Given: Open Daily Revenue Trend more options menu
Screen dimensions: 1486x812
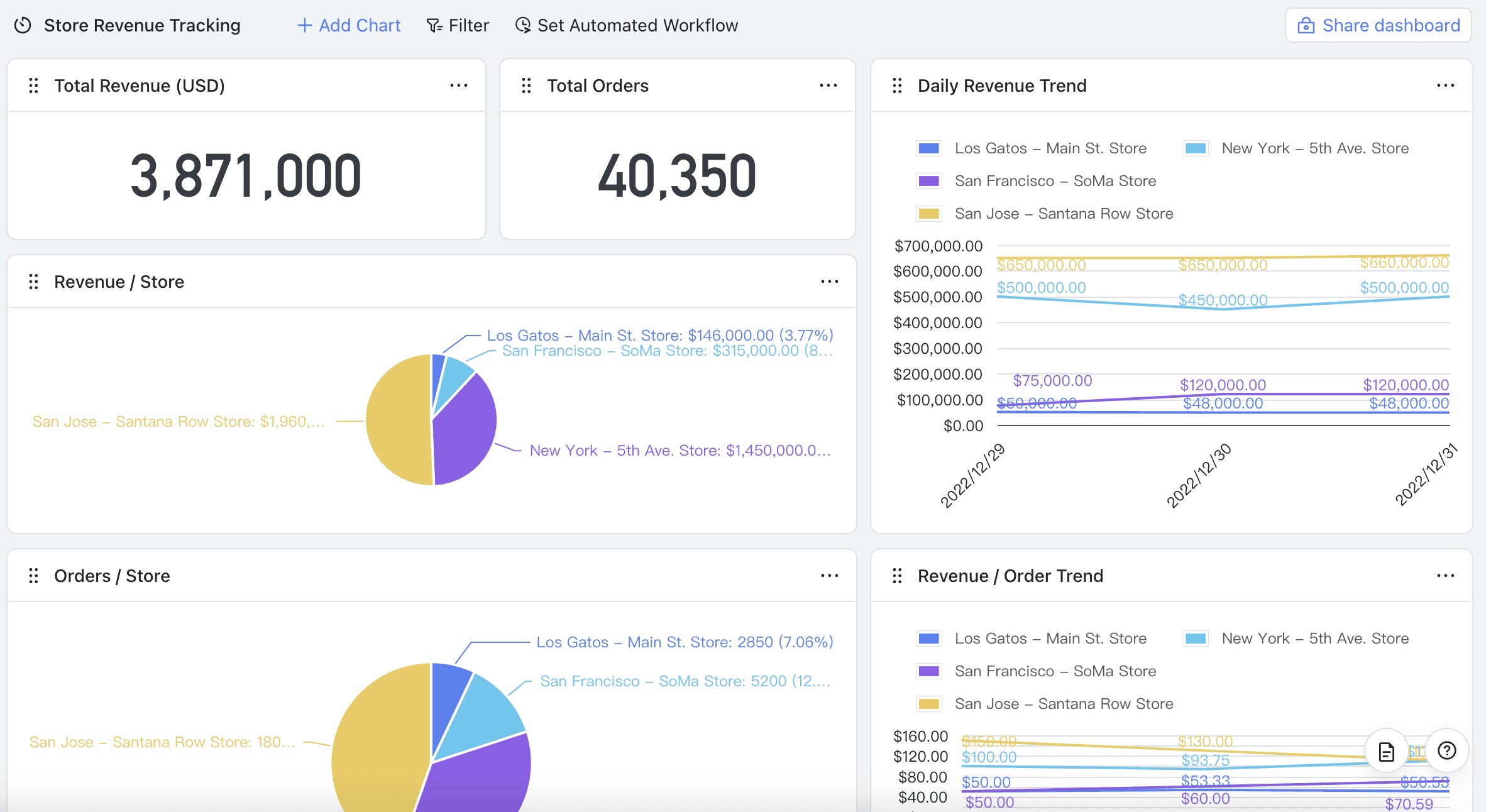Looking at the screenshot, I should [1446, 85].
